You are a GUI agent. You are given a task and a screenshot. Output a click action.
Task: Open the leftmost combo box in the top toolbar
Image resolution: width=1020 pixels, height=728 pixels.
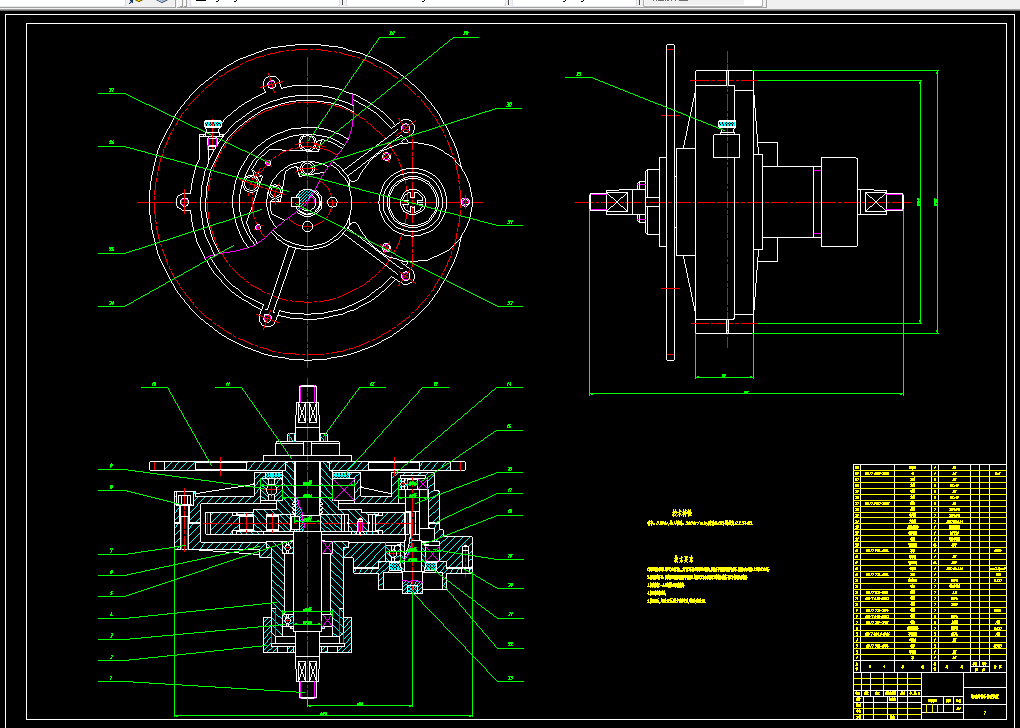coord(263,3)
